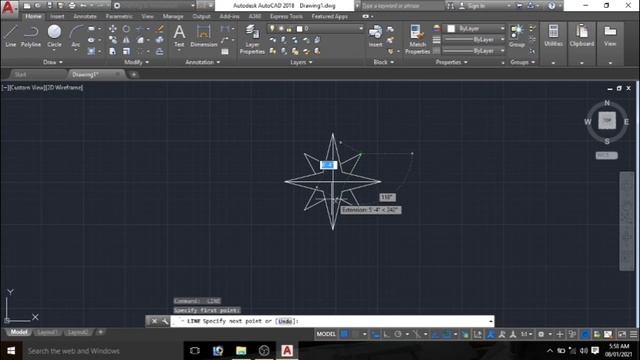Viewport: 640px width, 360px height.
Task: Open the Utilities panel
Action: (x=553, y=36)
